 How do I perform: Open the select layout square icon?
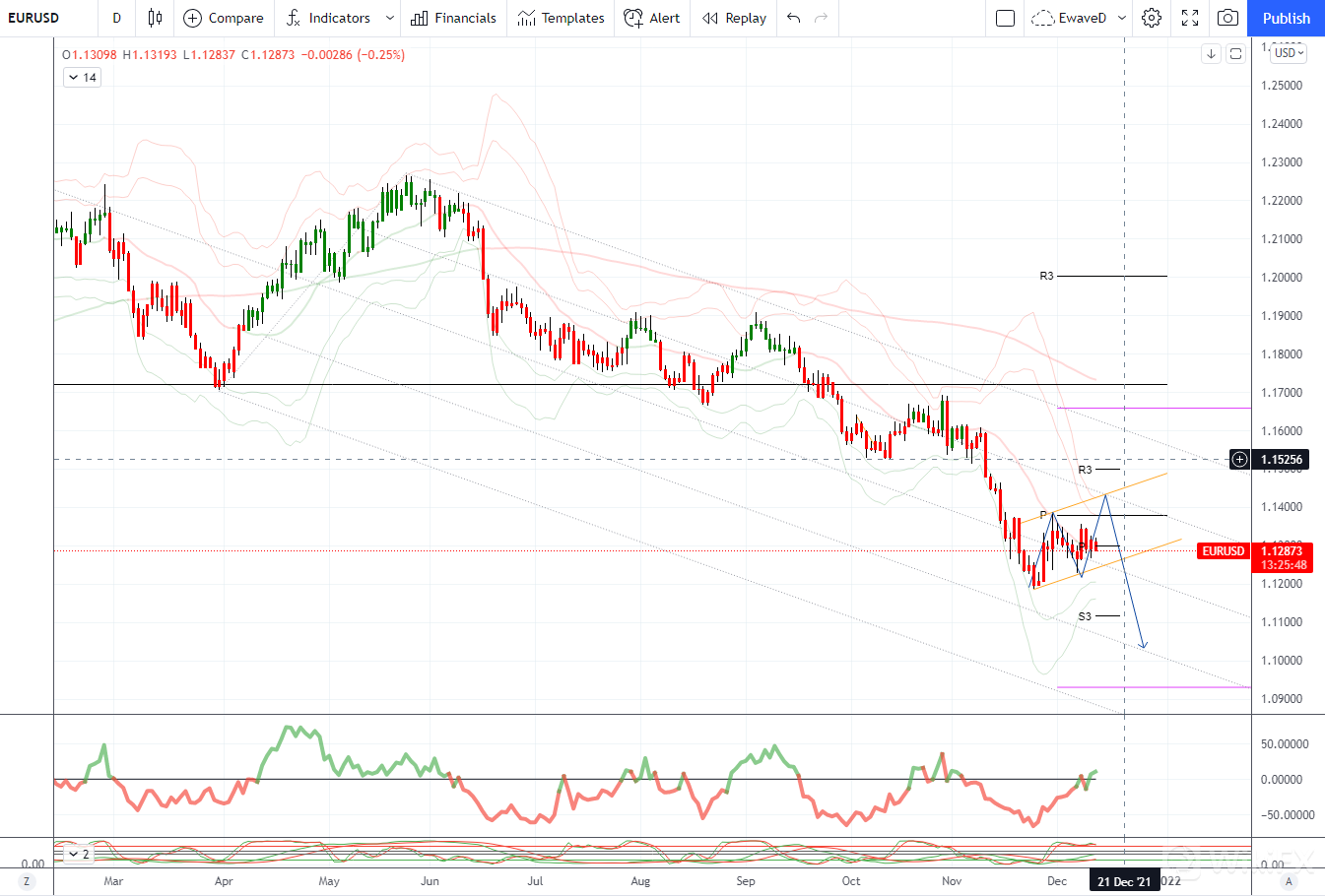coord(1005,18)
